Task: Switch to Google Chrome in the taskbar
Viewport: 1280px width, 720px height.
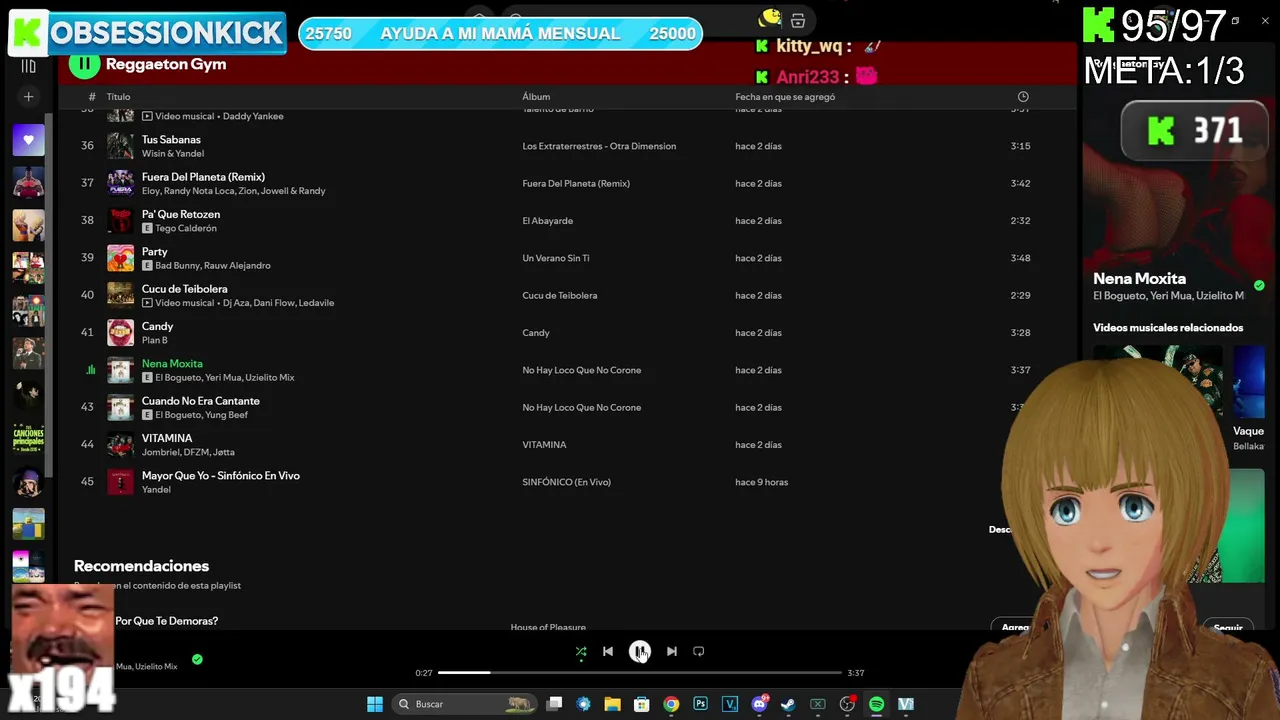Action: point(671,704)
